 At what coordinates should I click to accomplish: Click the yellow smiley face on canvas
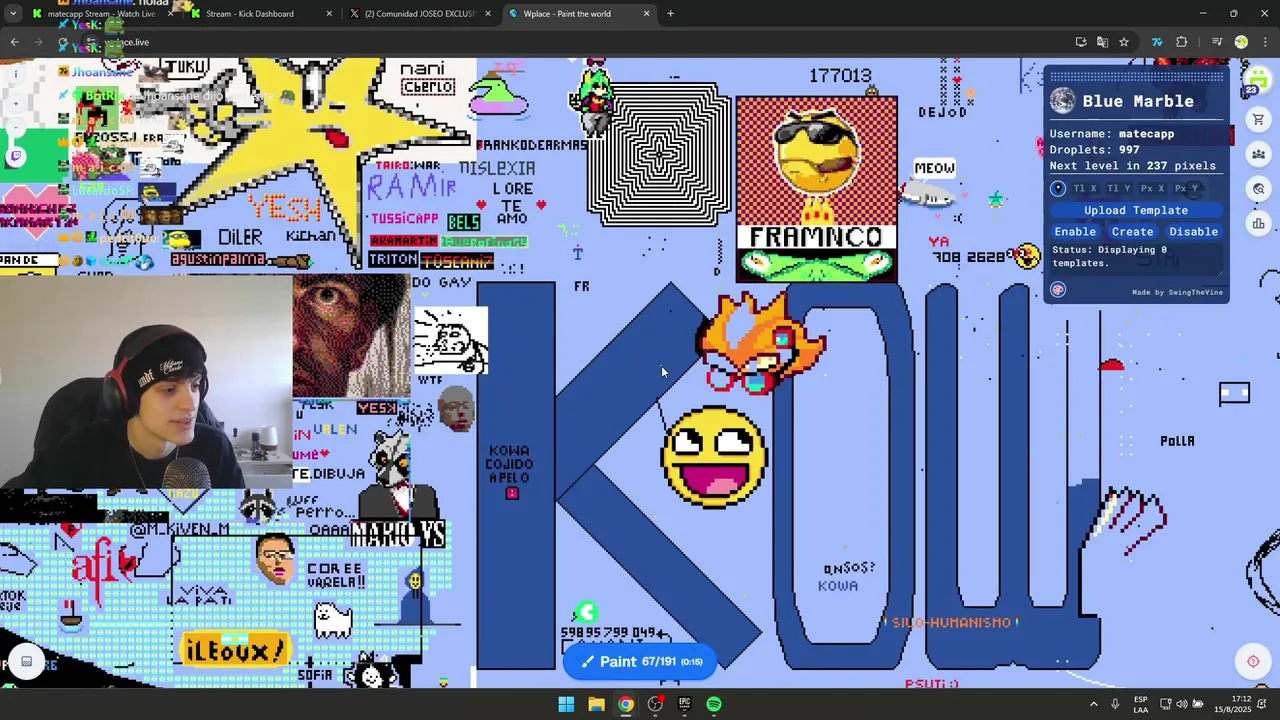coord(714,456)
